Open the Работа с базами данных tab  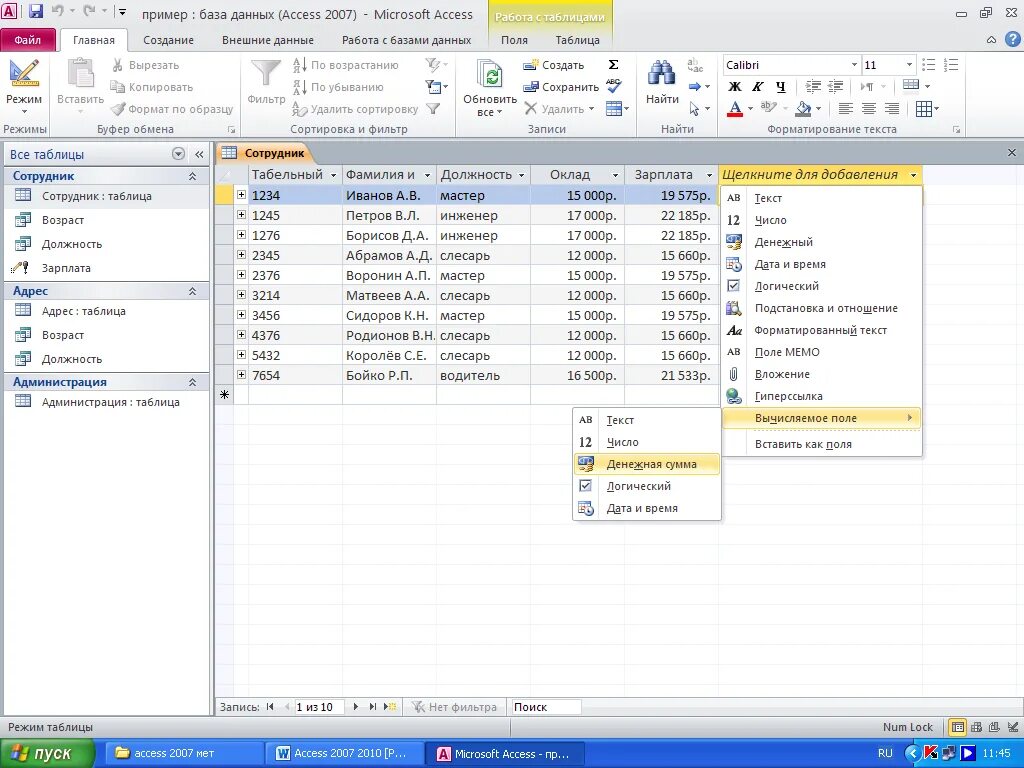(406, 40)
